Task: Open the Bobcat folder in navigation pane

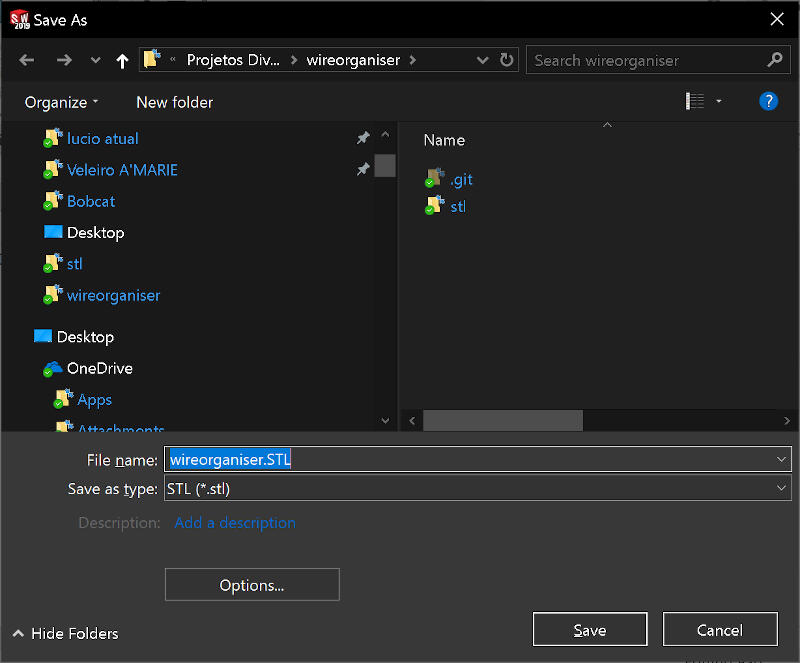Action: pyautogui.click(x=91, y=202)
